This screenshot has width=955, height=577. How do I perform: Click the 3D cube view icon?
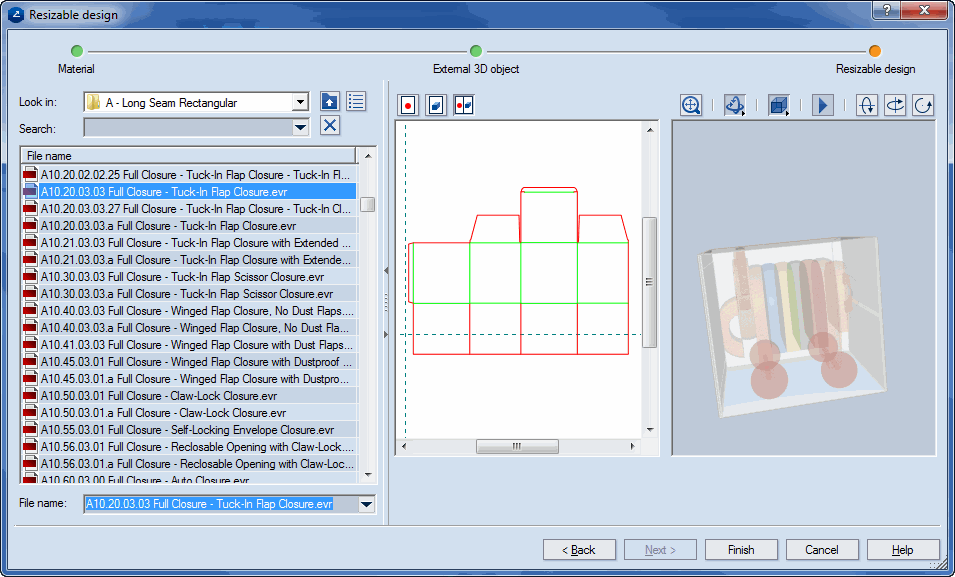(778, 105)
